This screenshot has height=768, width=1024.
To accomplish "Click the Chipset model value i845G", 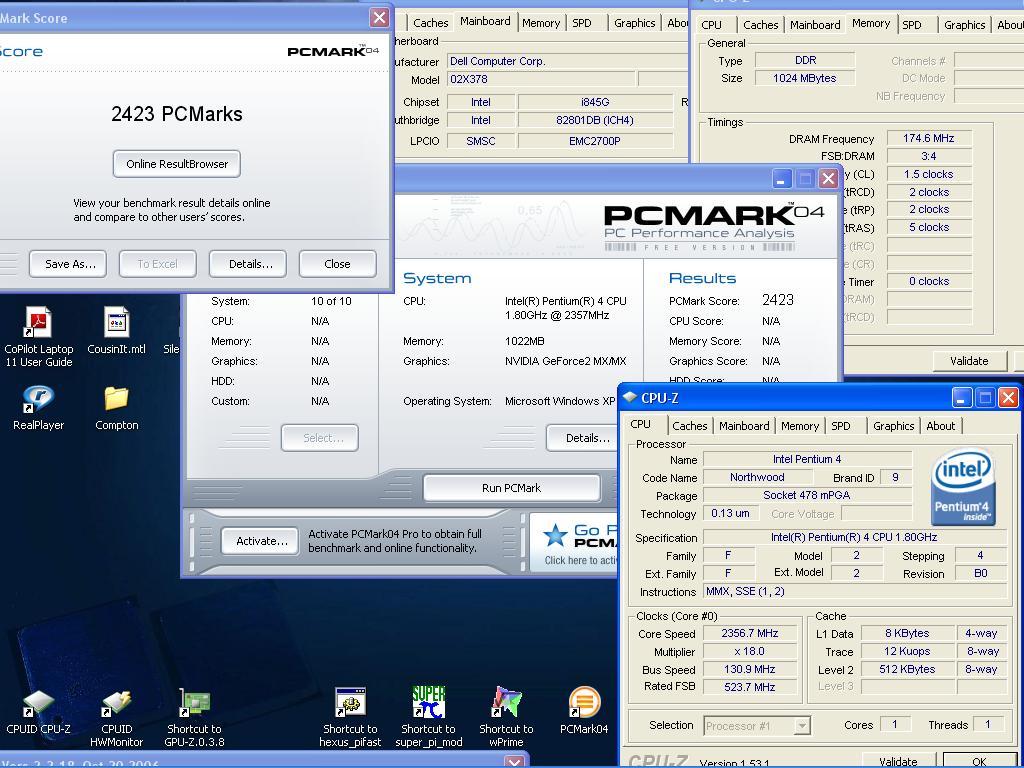I will pyautogui.click(x=595, y=102).
